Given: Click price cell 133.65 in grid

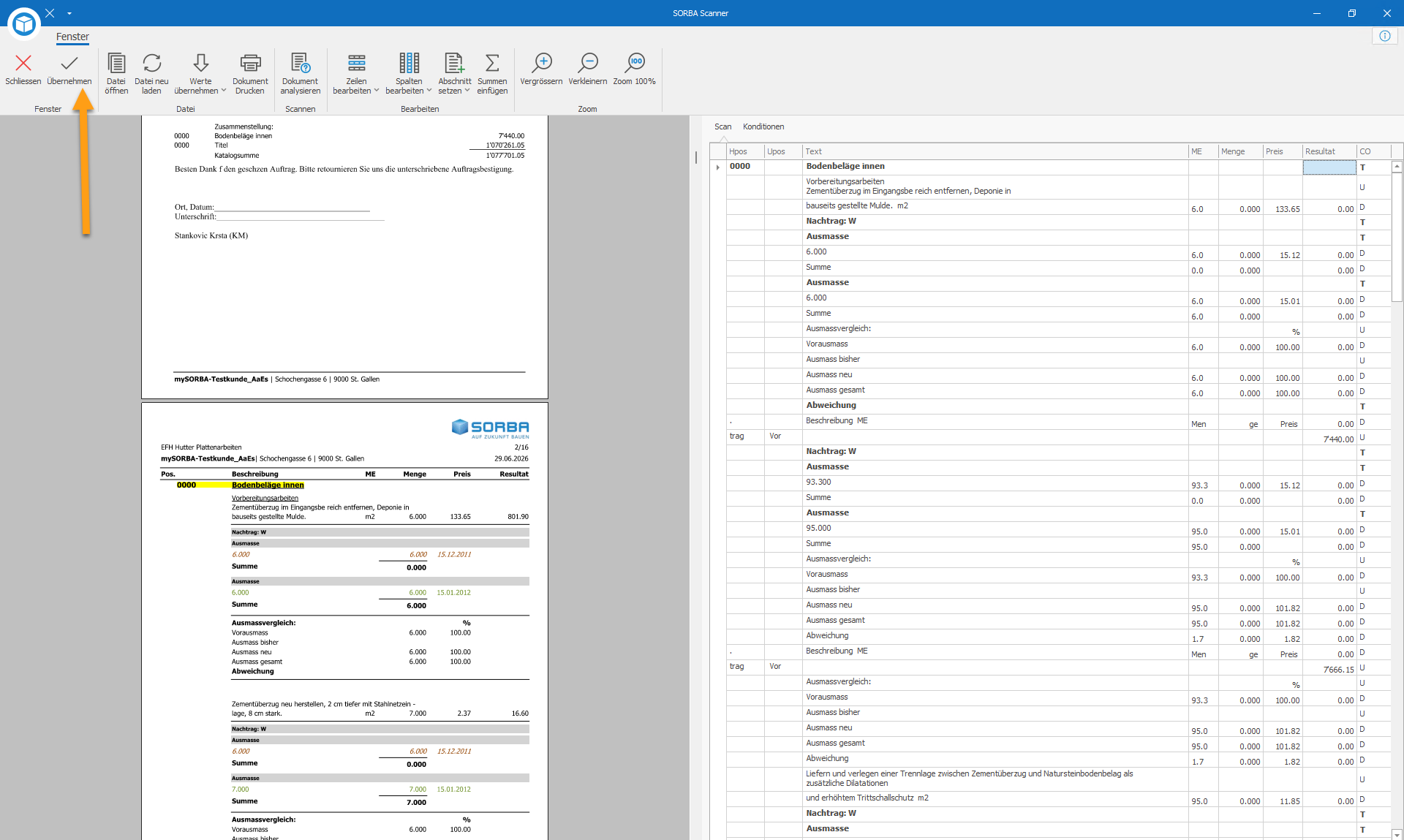Looking at the screenshot, I should coord(1283,208).
